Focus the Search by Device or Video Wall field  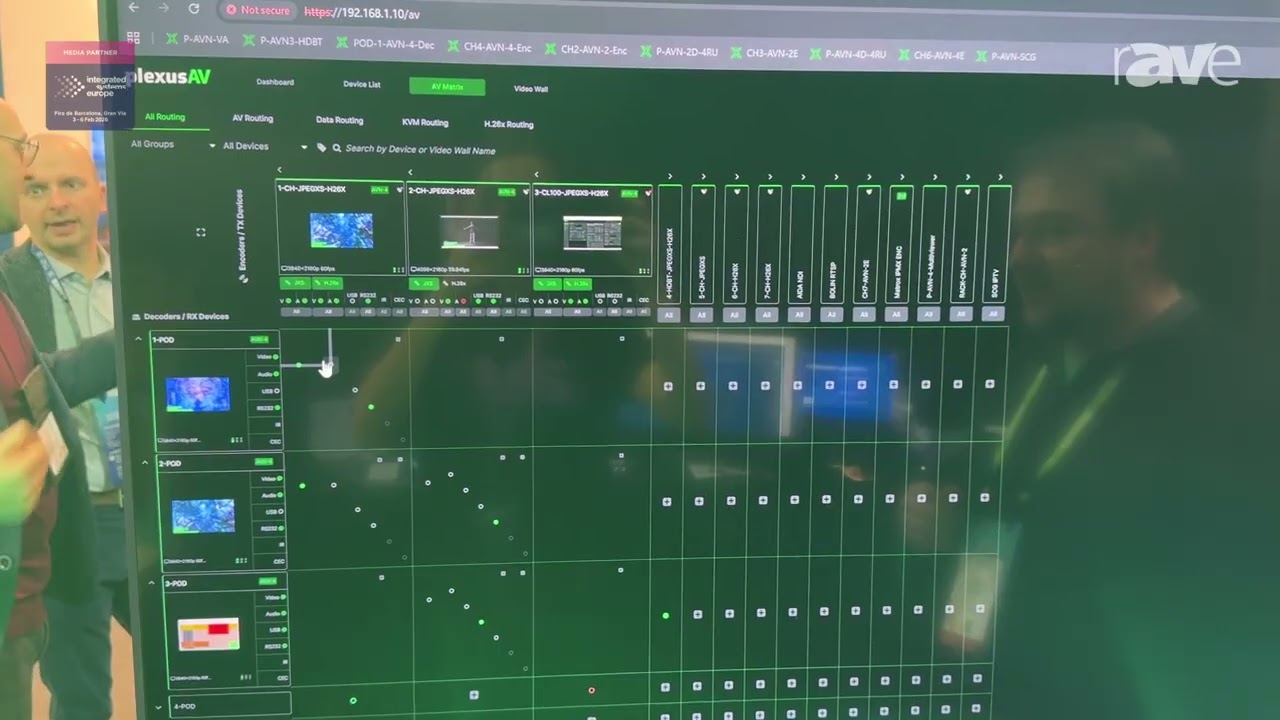[x=420, y=150]
